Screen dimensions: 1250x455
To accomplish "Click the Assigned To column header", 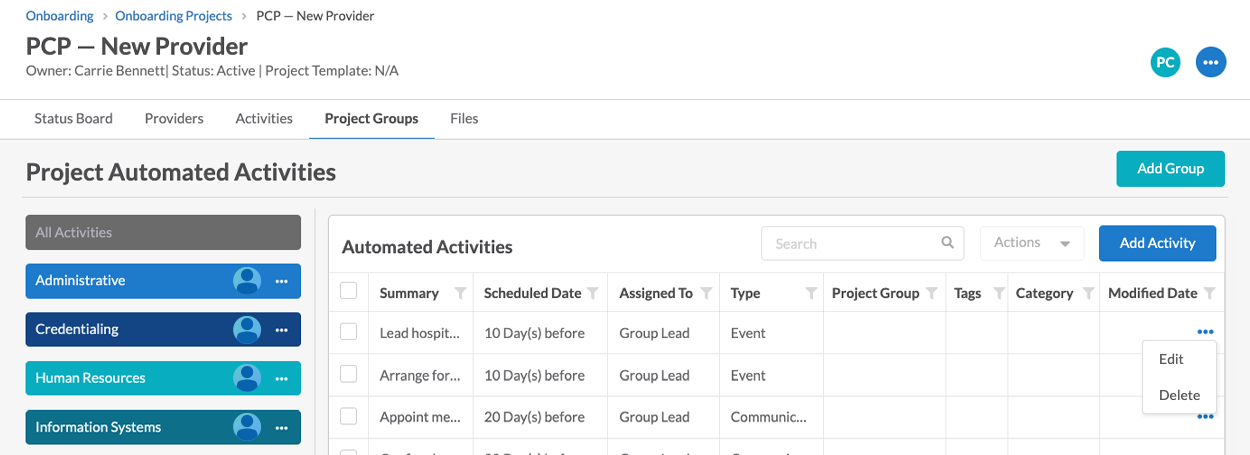I will click(x=656, y=293).
